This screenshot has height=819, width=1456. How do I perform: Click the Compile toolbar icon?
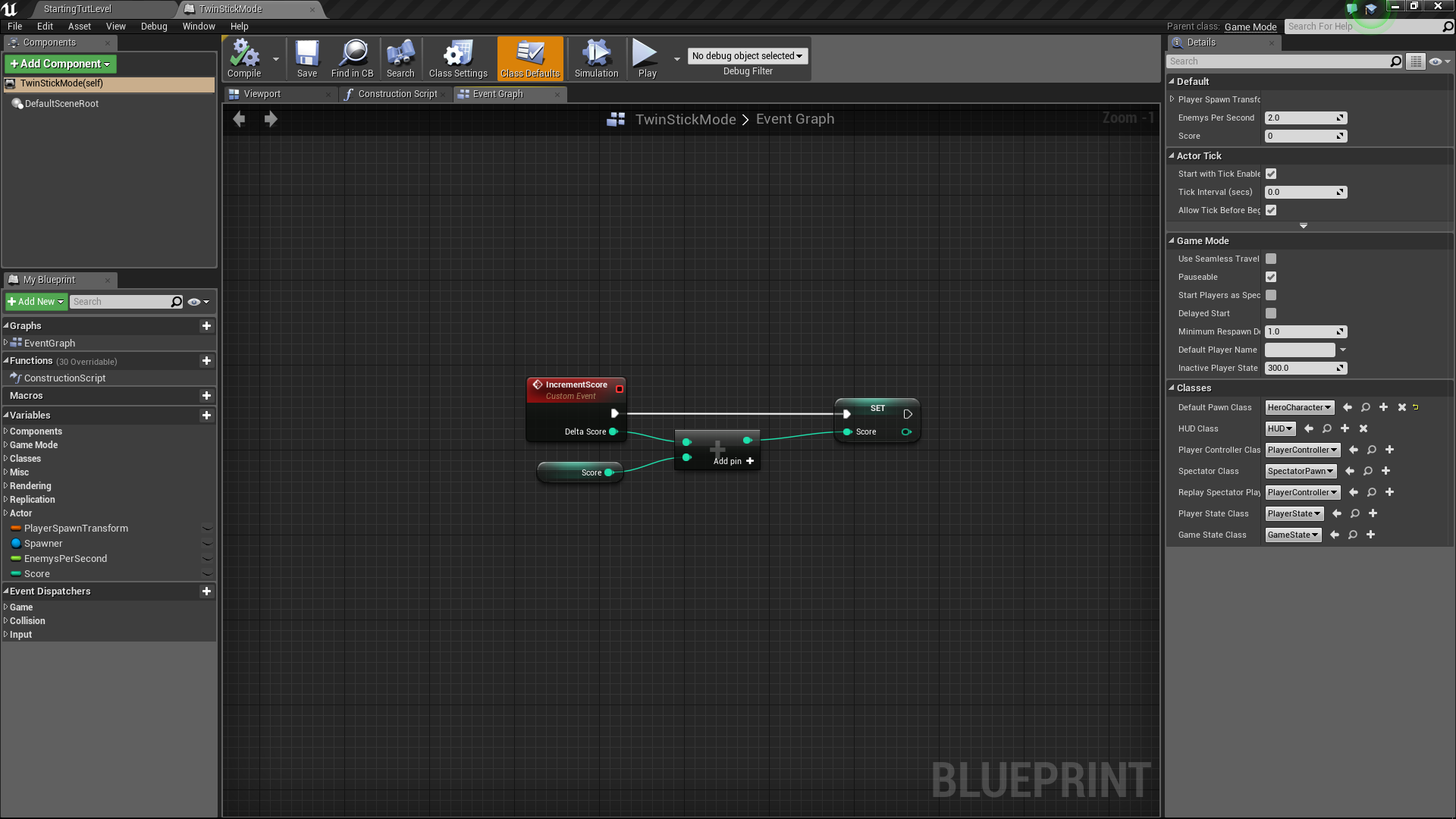pyautogui.click(x=244, y=58)
